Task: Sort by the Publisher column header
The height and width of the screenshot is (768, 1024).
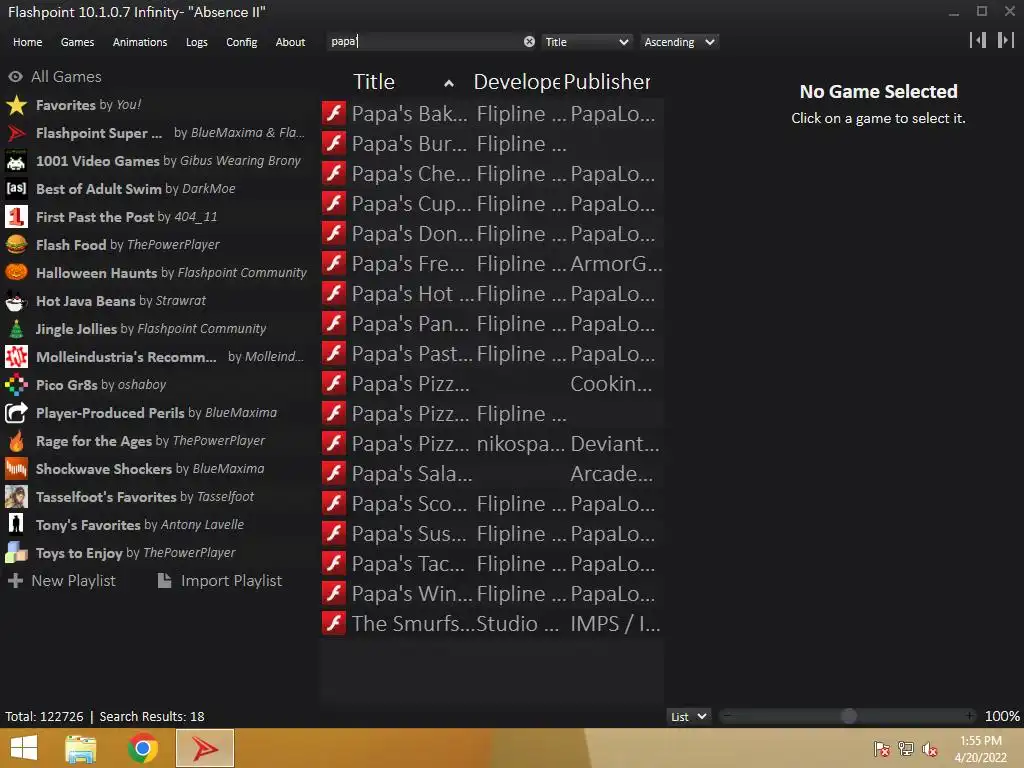Action: [607, 82]
